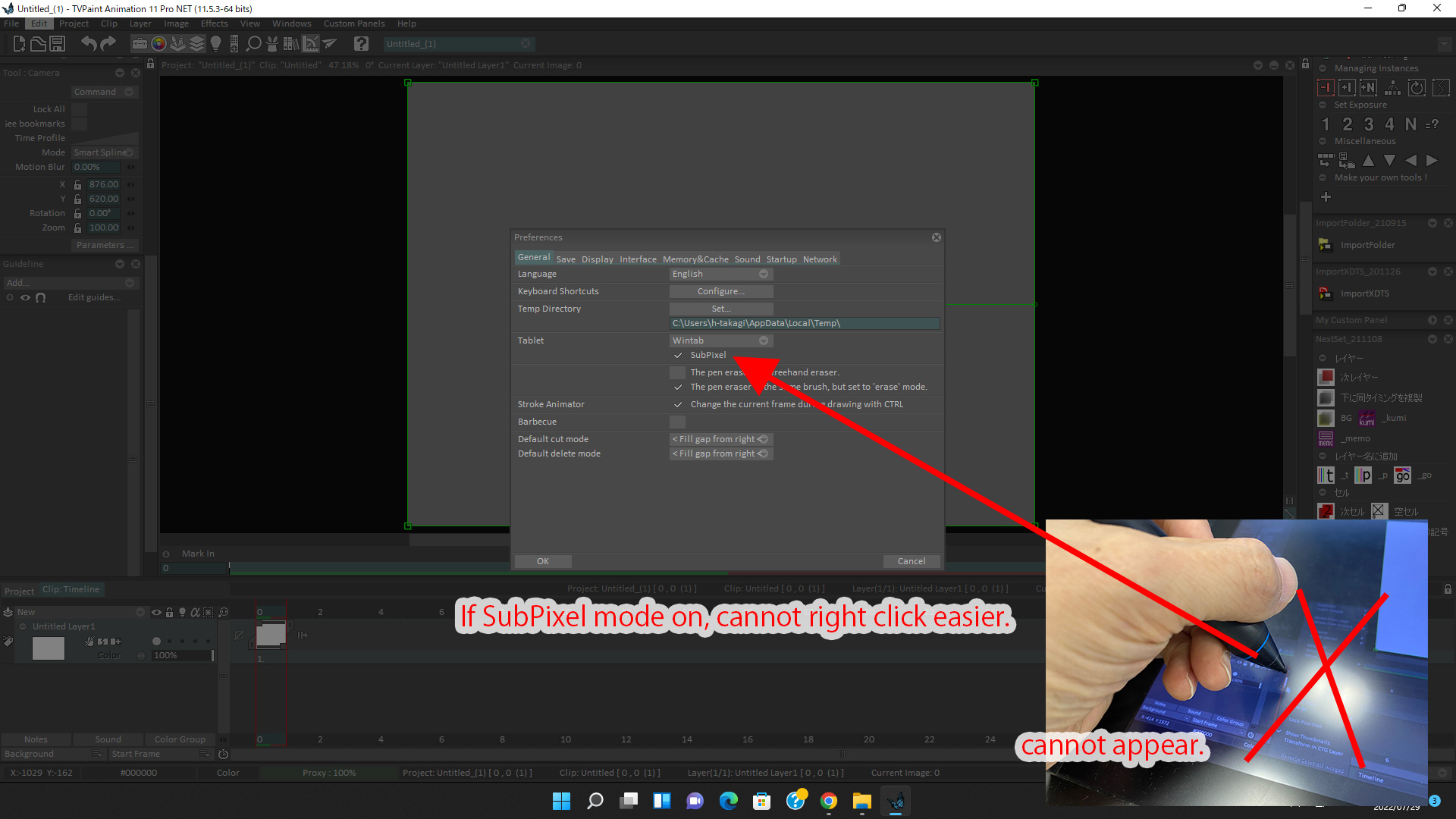Switch to the Interface preferences tab
Viewport: 1456px width, 819px height.
click(638, 259)
